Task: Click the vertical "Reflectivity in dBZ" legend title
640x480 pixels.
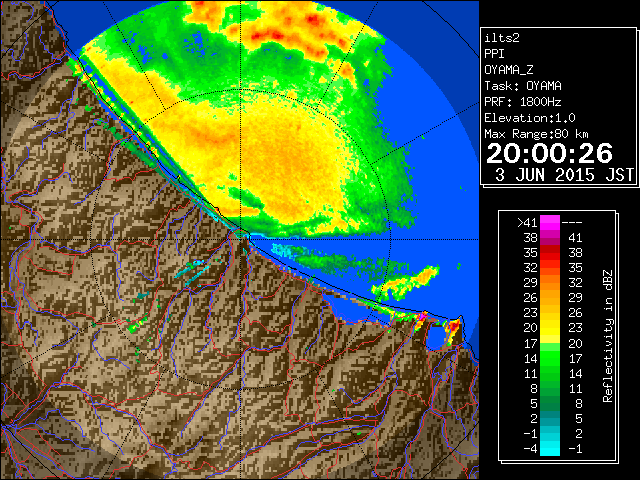Action: click(x=608, y=336)
